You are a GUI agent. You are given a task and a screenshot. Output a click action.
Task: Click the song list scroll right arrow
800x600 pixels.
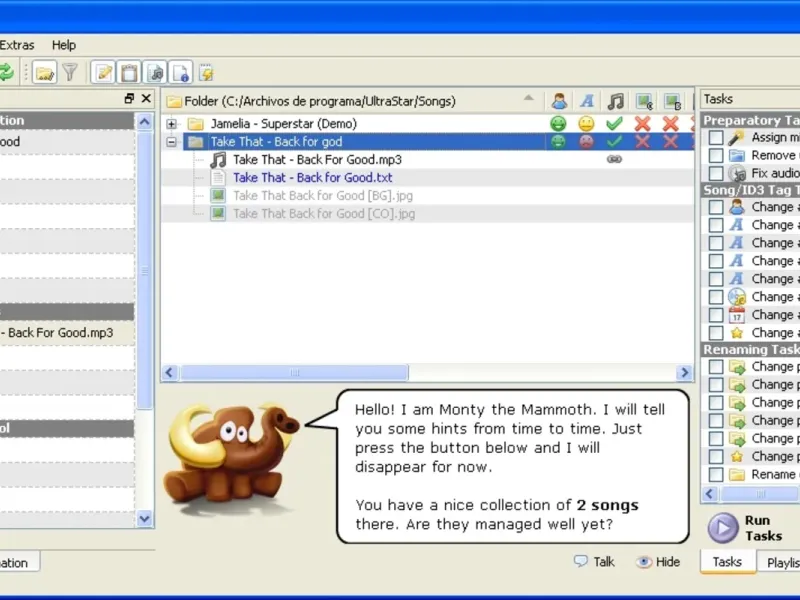[684, 372]
